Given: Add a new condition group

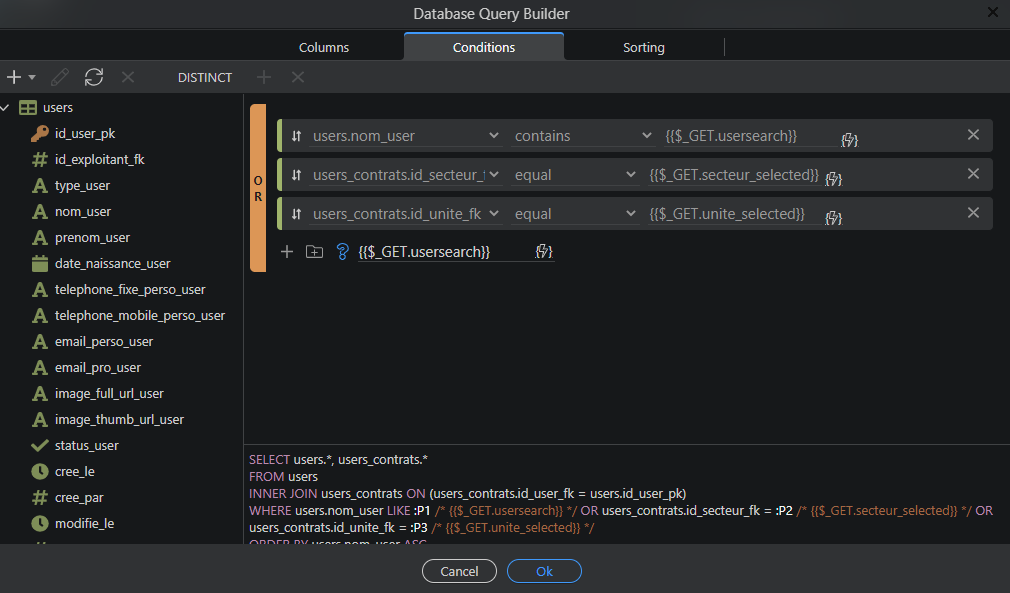Looking at the screenshot, I should click(314, 252).
